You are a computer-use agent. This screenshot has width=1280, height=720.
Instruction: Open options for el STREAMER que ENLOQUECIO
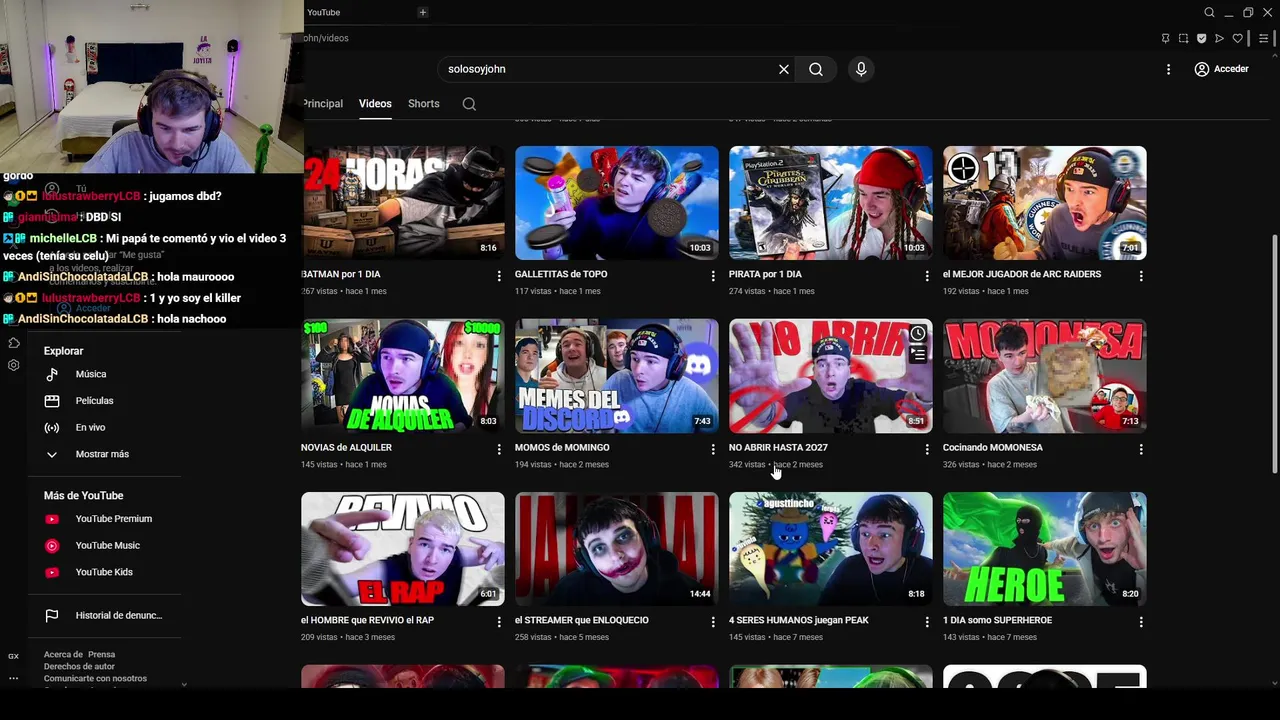point(713,622)
